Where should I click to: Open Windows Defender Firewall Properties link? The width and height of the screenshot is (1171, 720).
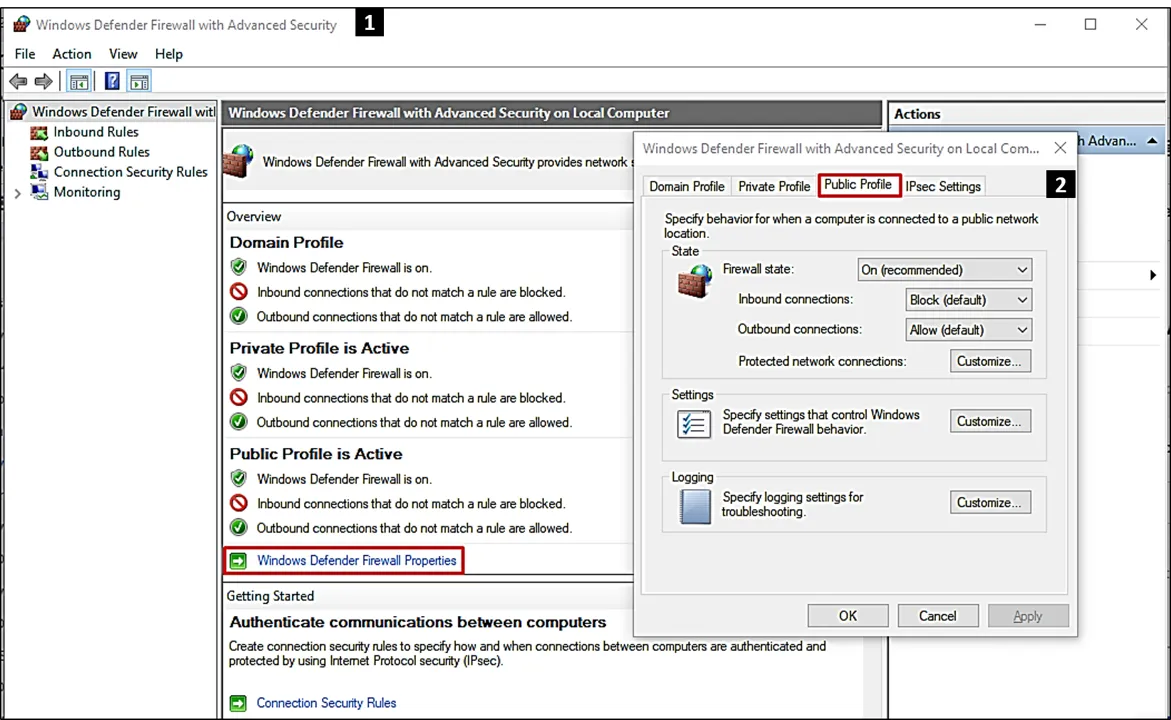click(356, 560)
